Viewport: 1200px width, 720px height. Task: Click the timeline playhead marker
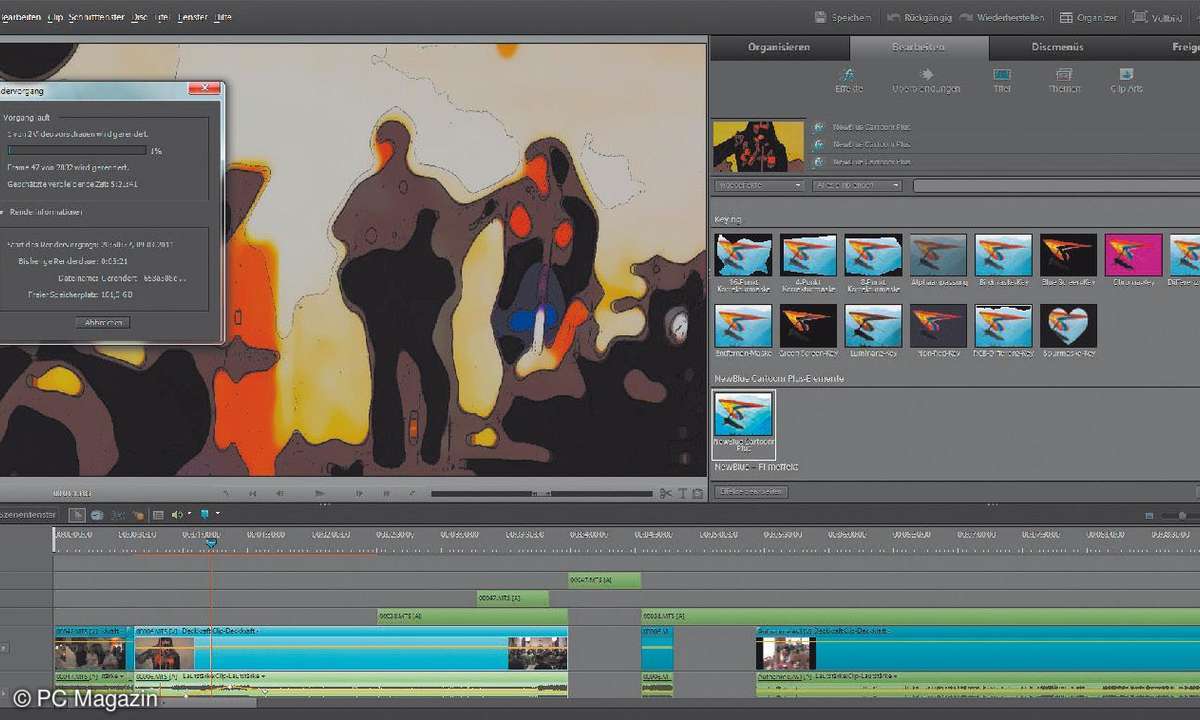211,543
